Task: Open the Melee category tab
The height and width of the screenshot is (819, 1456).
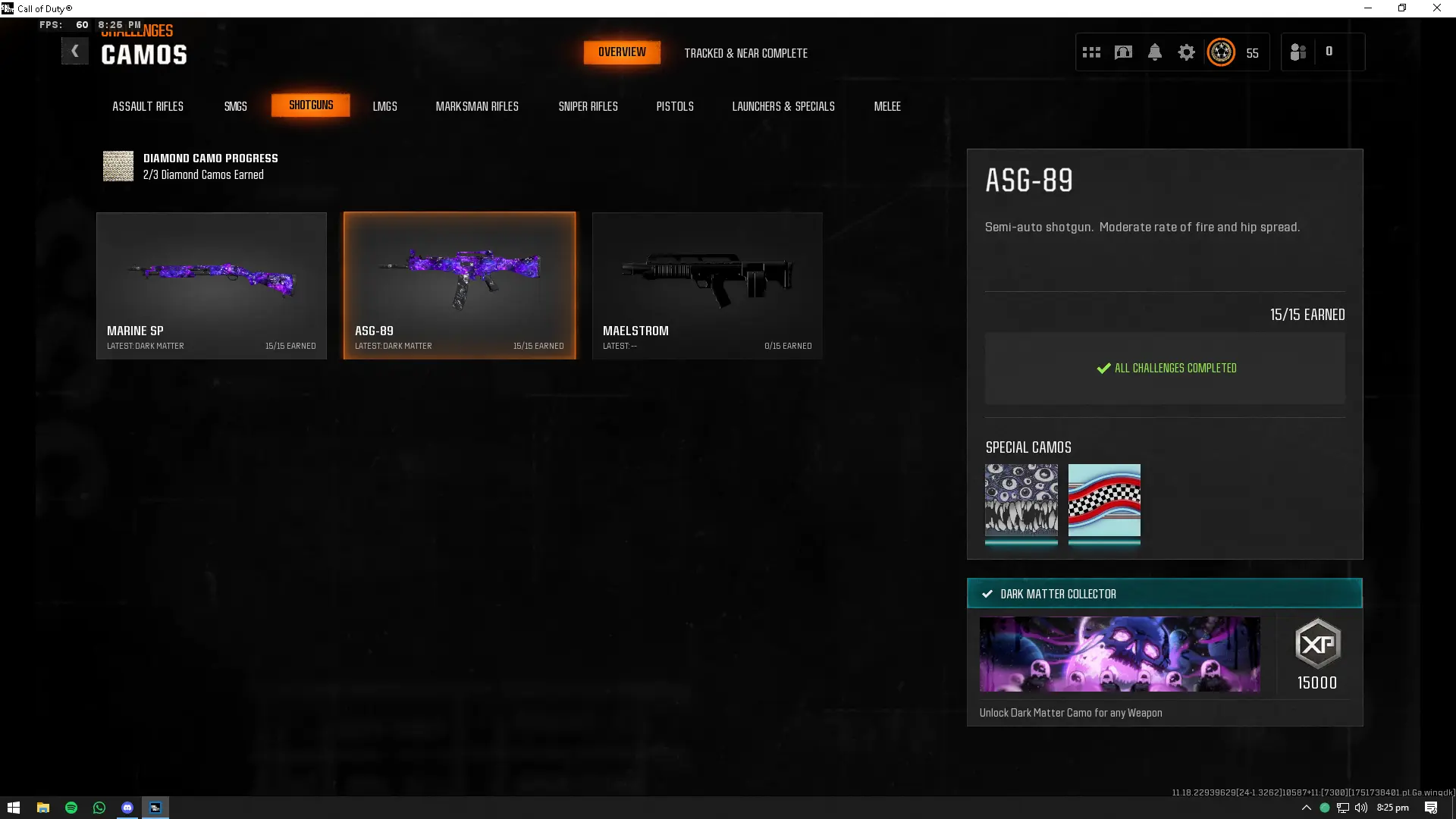Action: (887, 106)
